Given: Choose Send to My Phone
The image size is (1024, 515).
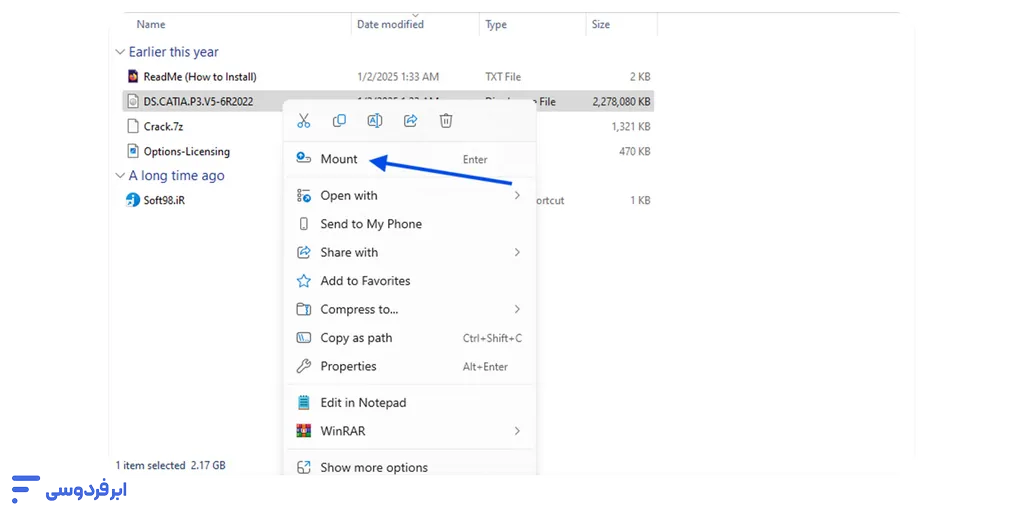Looking at the screenshot, I should [370, 224].
